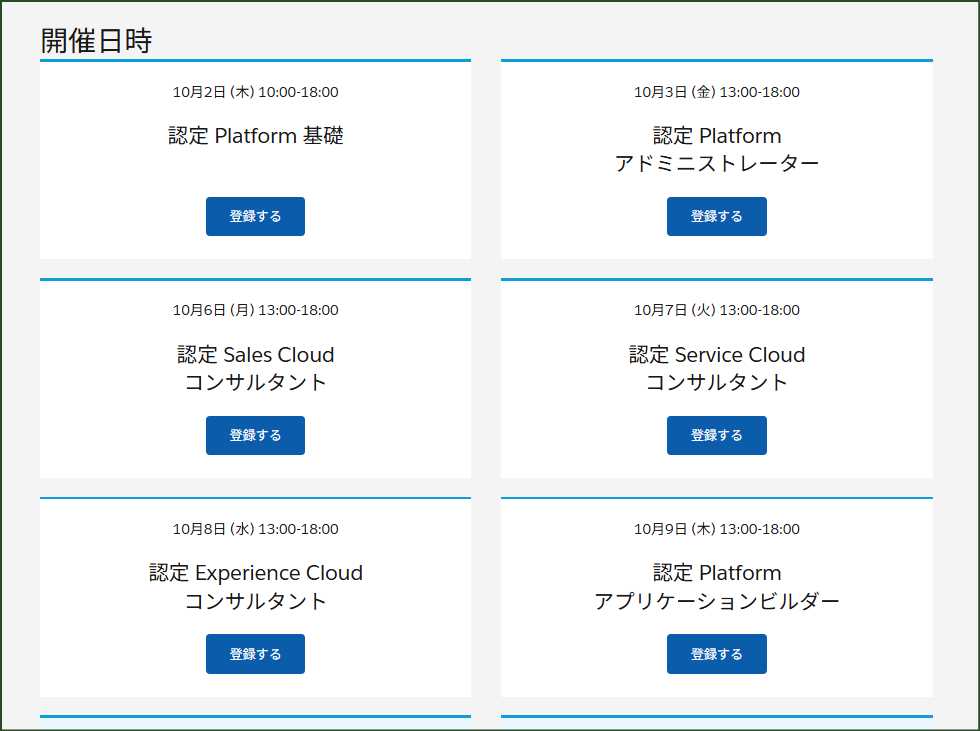Click 登録する under Service Cloud コンサルタント

click(x=716, y=435)
